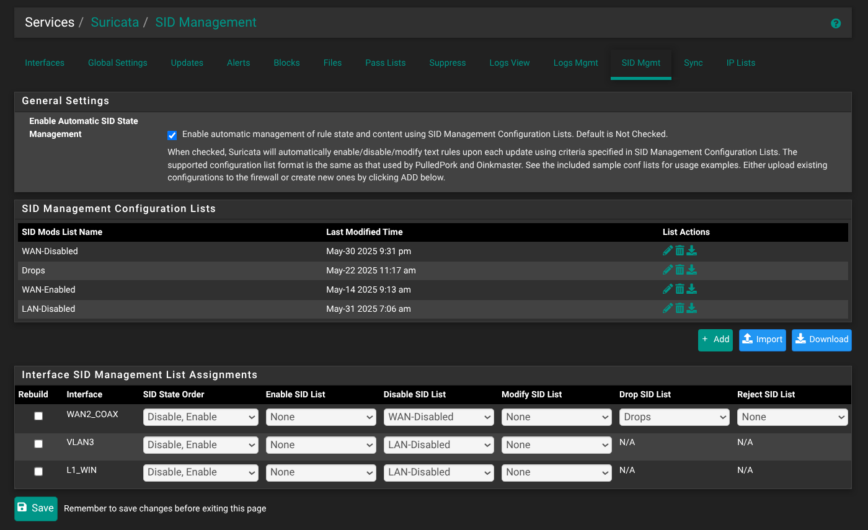Delete the WAN-Enabled list with trash icon

pos(680,289)
